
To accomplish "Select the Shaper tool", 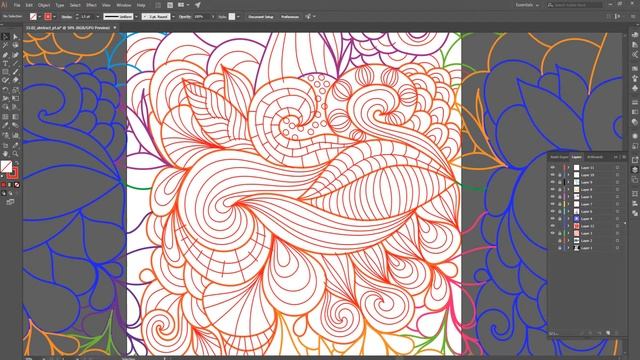I will tap(5, 80).
